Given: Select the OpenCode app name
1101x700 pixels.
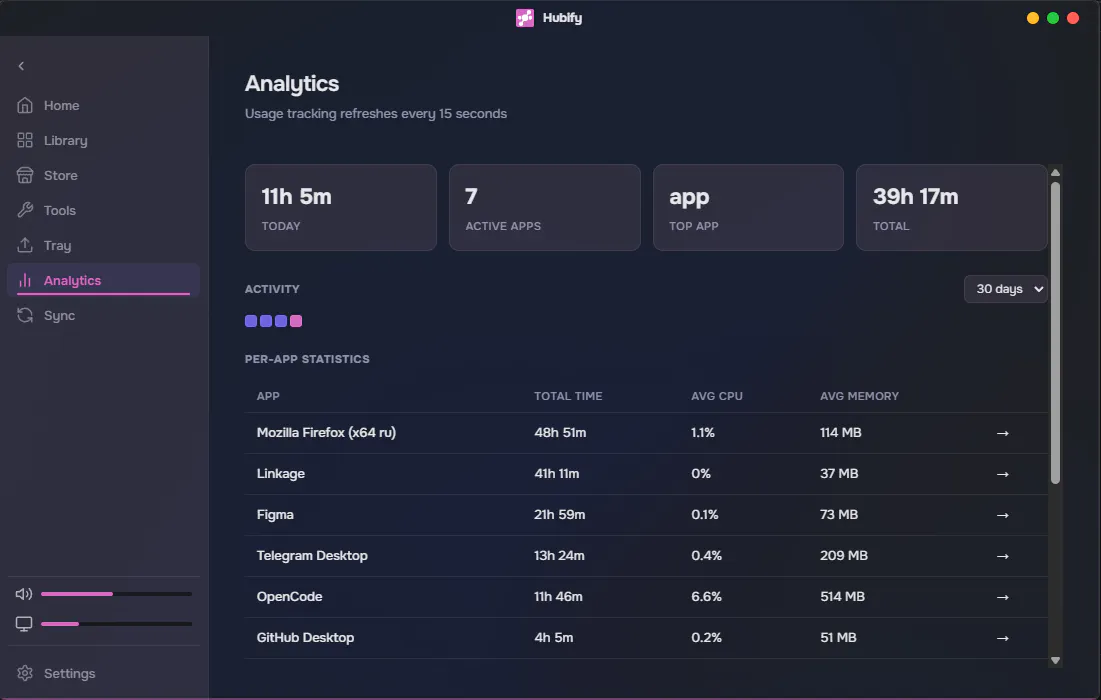Looking at the screenshot, I should coord(289,597).
